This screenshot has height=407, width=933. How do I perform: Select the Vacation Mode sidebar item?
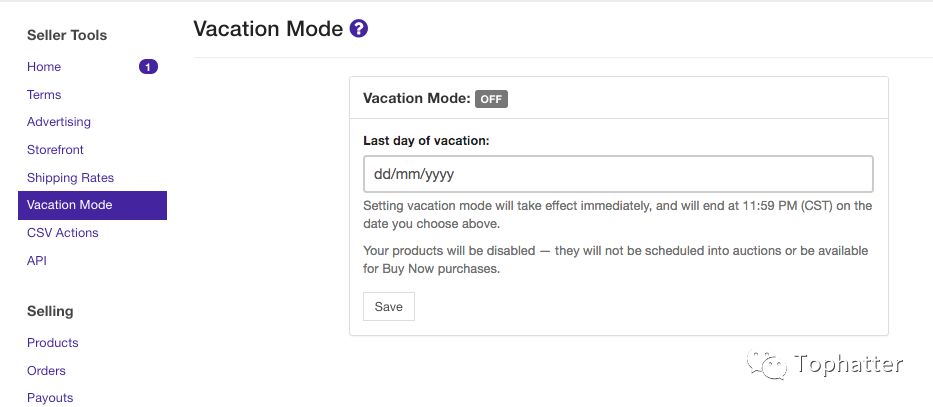point(70,205)
